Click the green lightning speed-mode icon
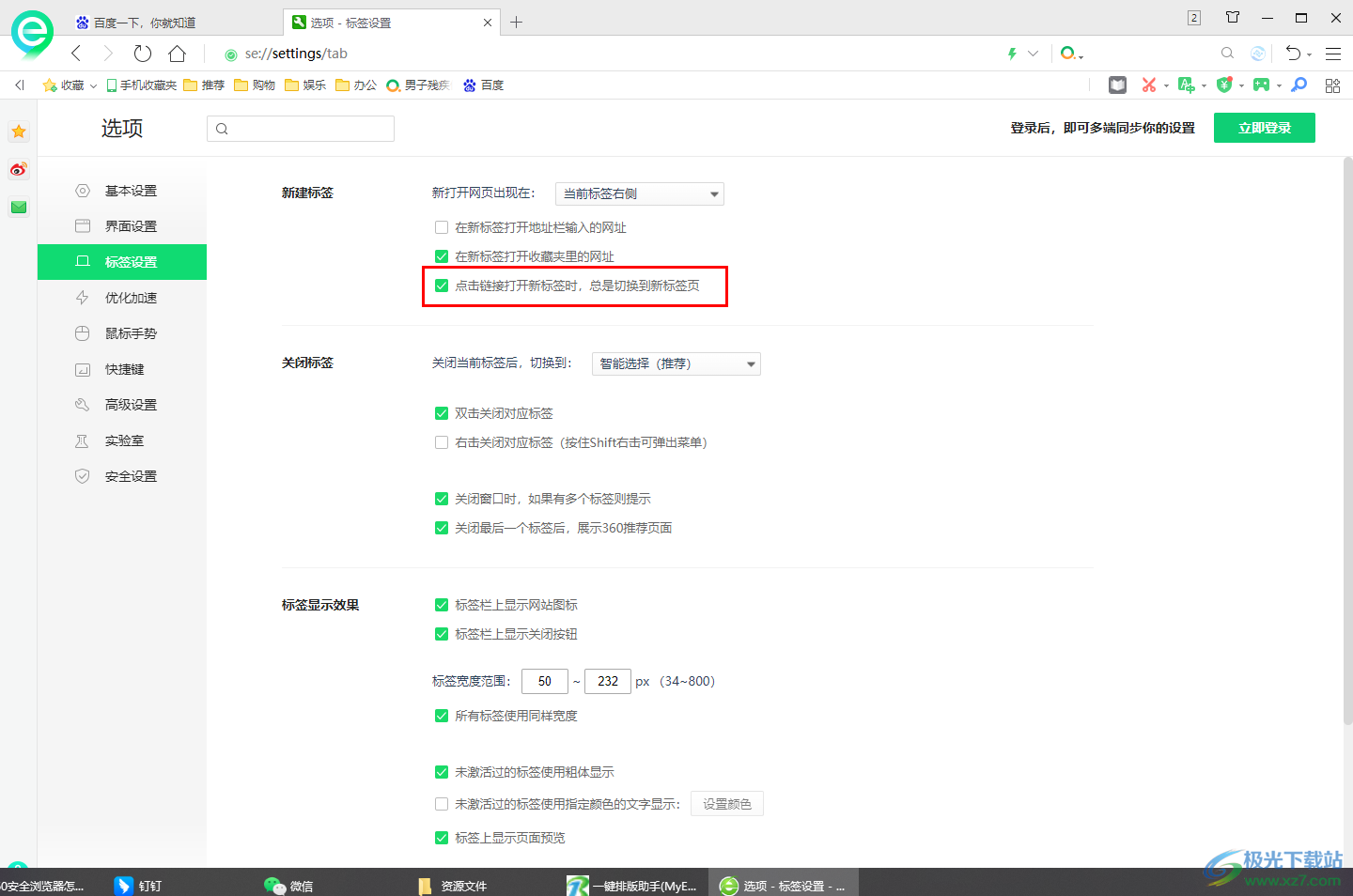 (1012, 54)
